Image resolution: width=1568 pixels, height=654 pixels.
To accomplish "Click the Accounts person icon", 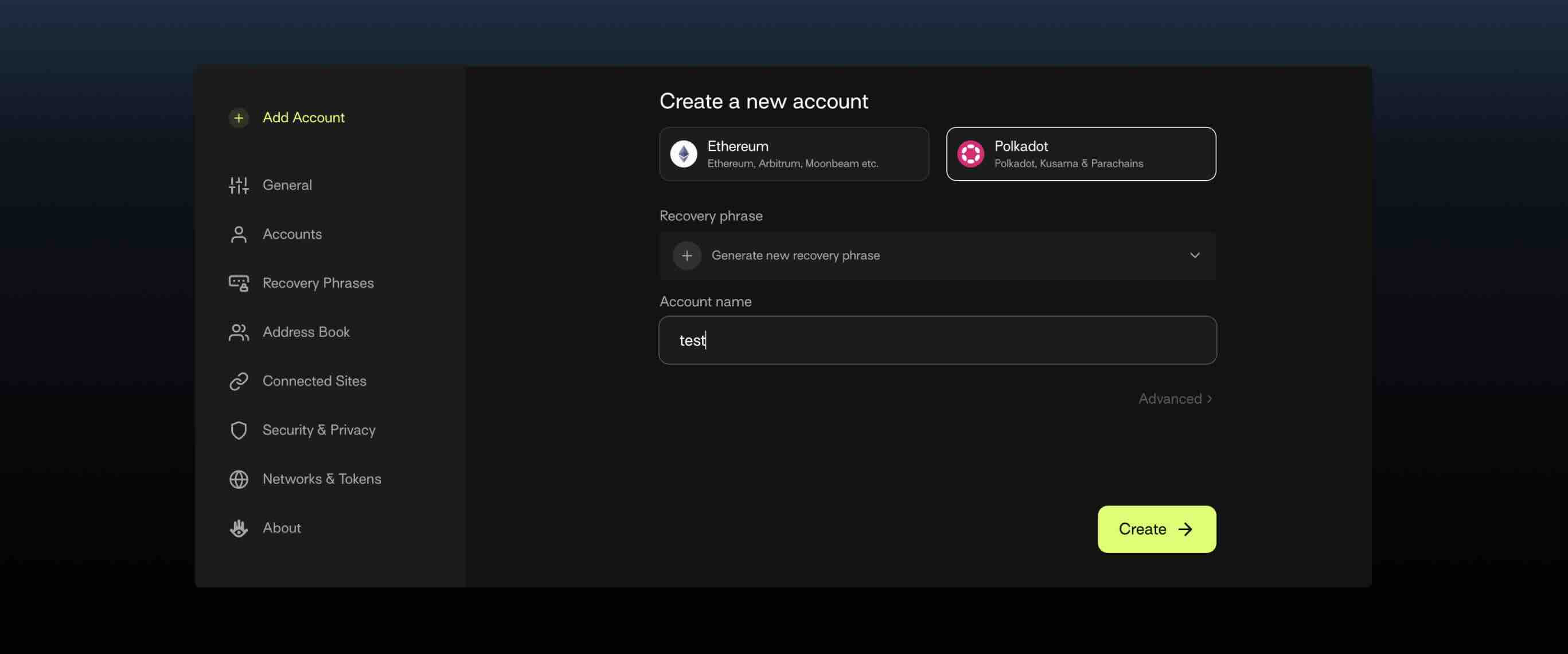I will pyautogui.click(x=239, y=235).
